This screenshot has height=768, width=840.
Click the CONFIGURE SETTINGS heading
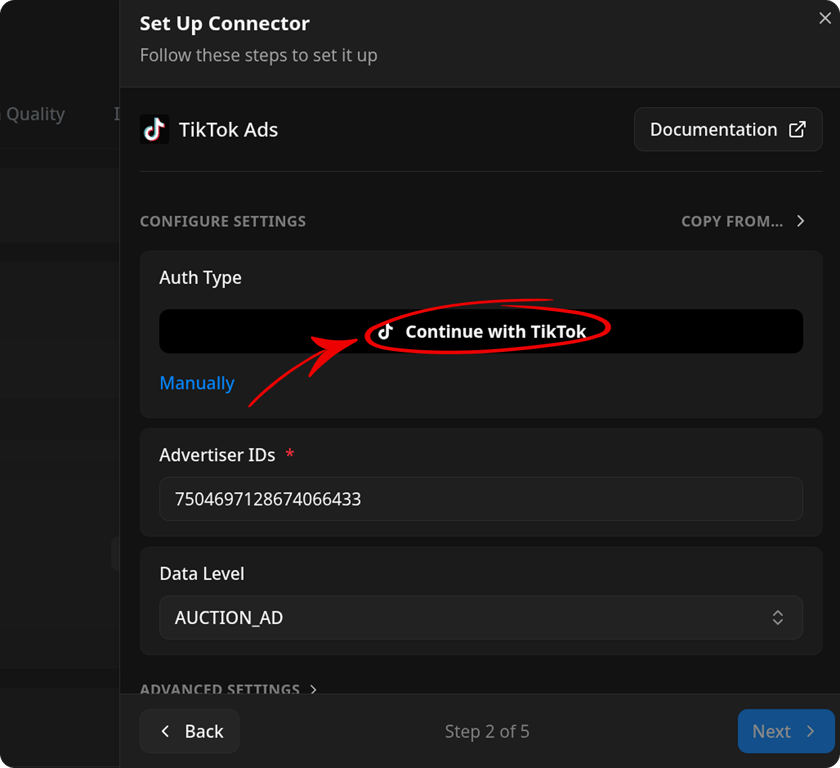click(223, 221)
